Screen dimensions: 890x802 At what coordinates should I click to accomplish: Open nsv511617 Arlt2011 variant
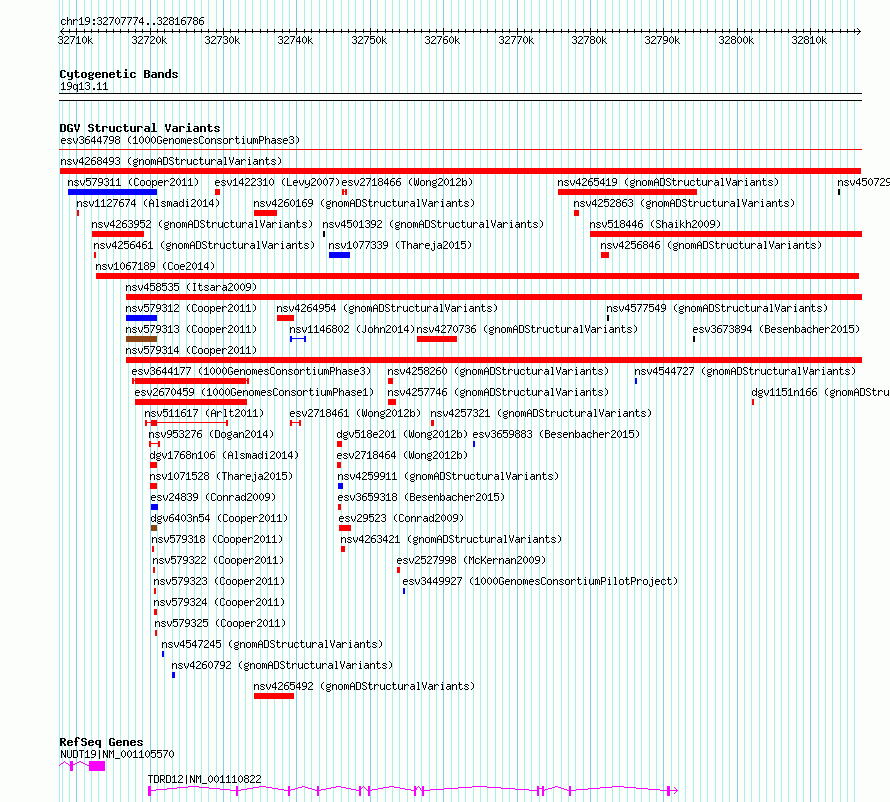click(204, 413)
